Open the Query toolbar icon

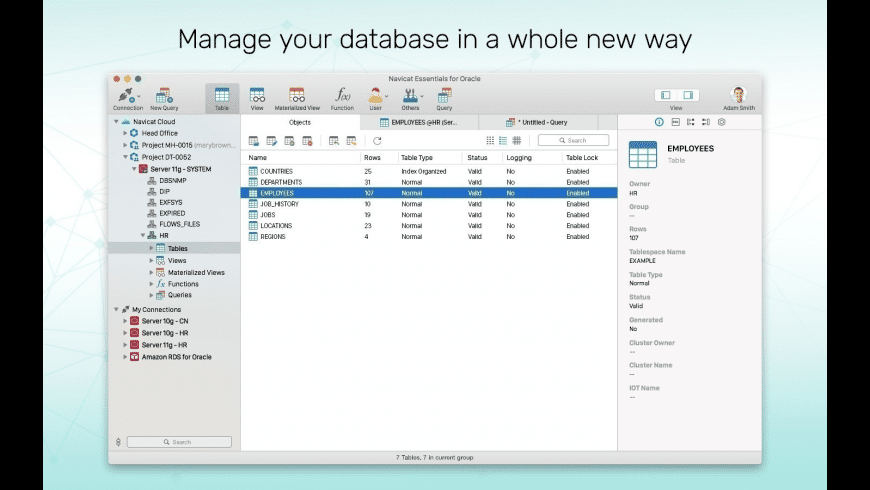coord(444,99)
